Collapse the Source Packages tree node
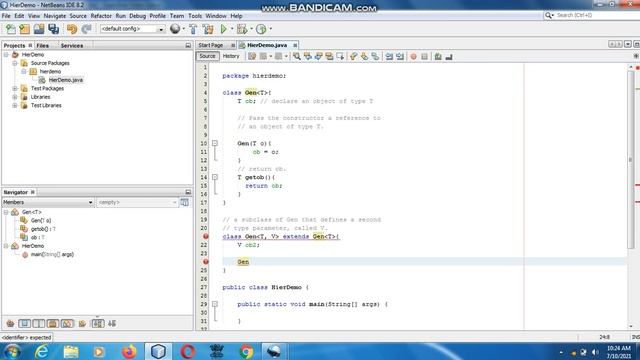 (x=15, y=63)
